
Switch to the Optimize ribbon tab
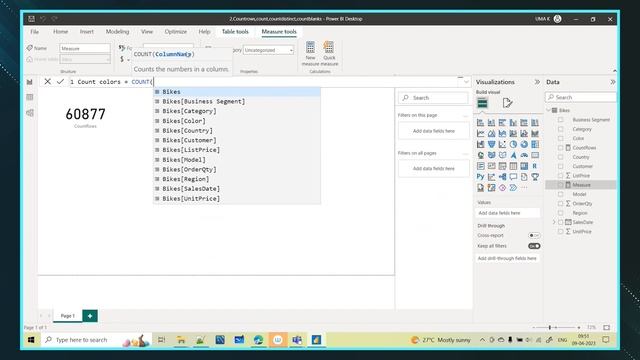176,31
